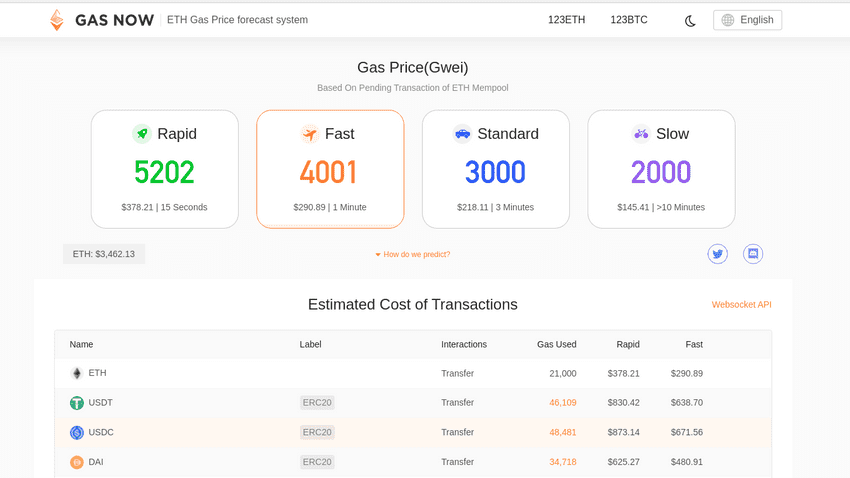
Task: Click the GAS NOW Ethereum logo icon
Action: 56,20
